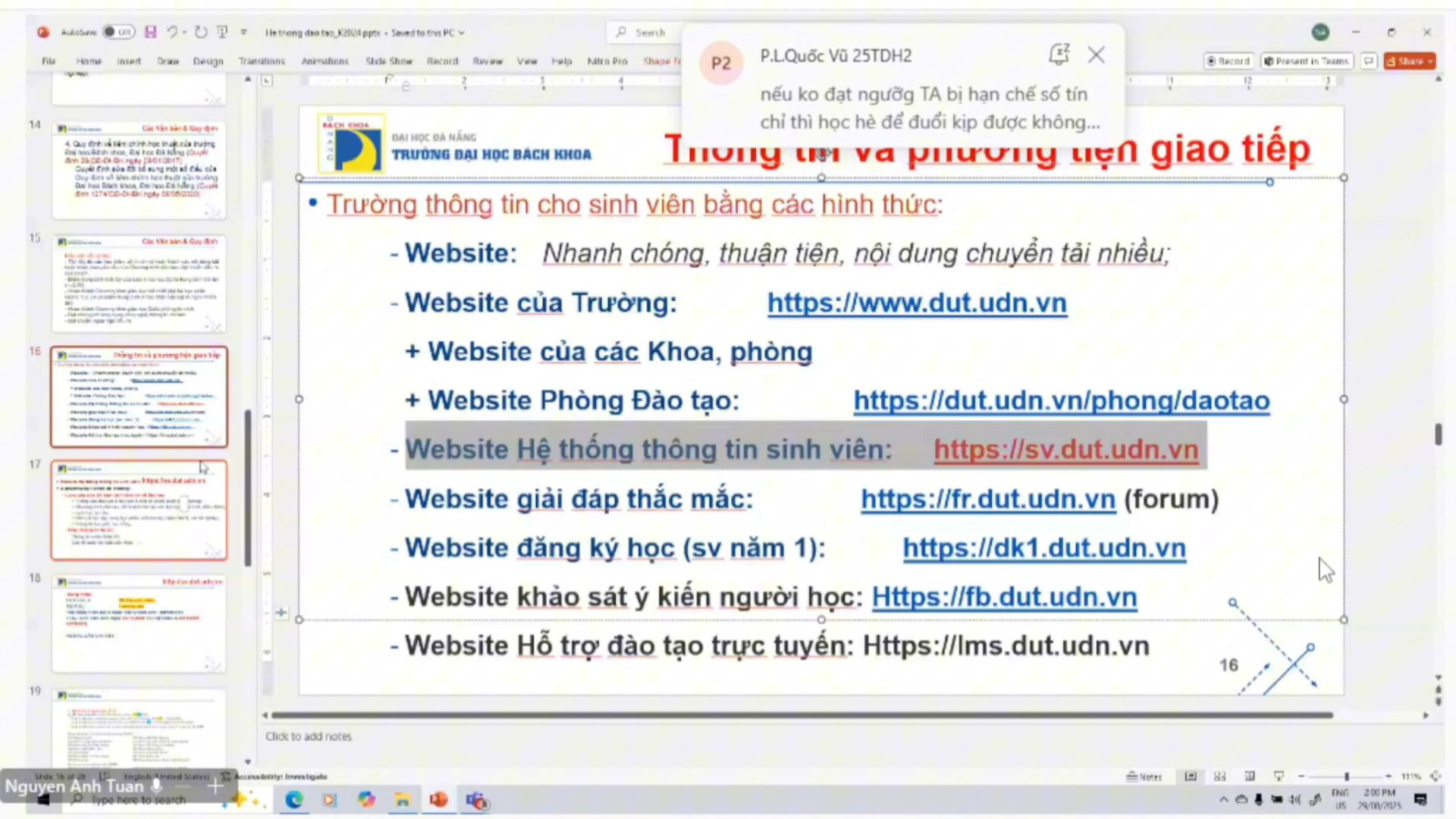Screen dimensions: 1456x819
Task: Open the Help ribbon tab
Action: pyautogui.click(x=561, y=61)
